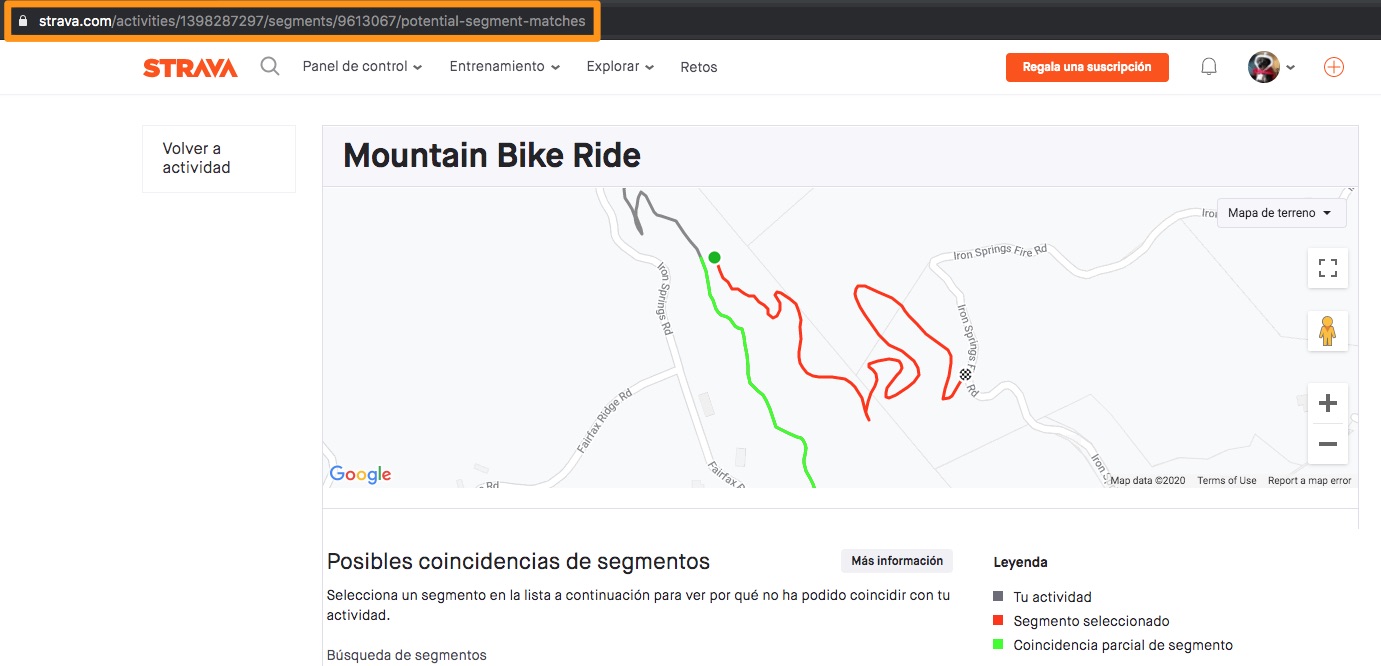Click Búsqueda de segmentos text
Screen dimensions: 1381x666
click(x=407, y=655)
